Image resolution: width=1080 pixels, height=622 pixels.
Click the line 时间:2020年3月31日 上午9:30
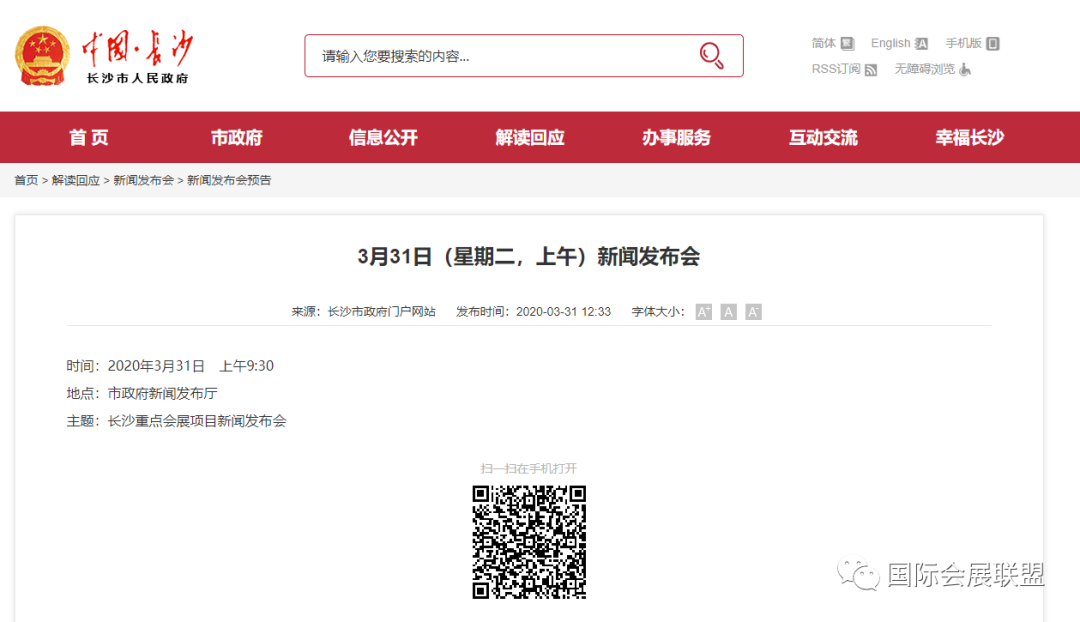[x=170, y=366]
